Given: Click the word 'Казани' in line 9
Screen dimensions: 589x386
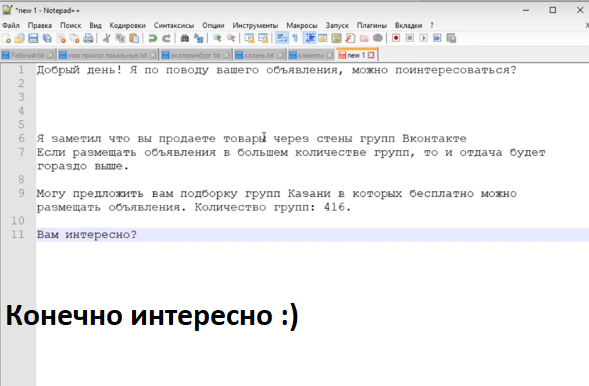Looking at the screenshot, I should pos(309,194).
